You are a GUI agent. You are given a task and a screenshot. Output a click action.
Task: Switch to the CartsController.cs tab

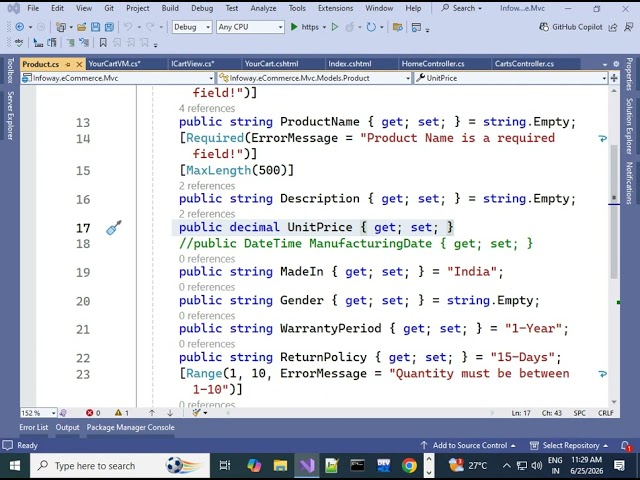524,64
